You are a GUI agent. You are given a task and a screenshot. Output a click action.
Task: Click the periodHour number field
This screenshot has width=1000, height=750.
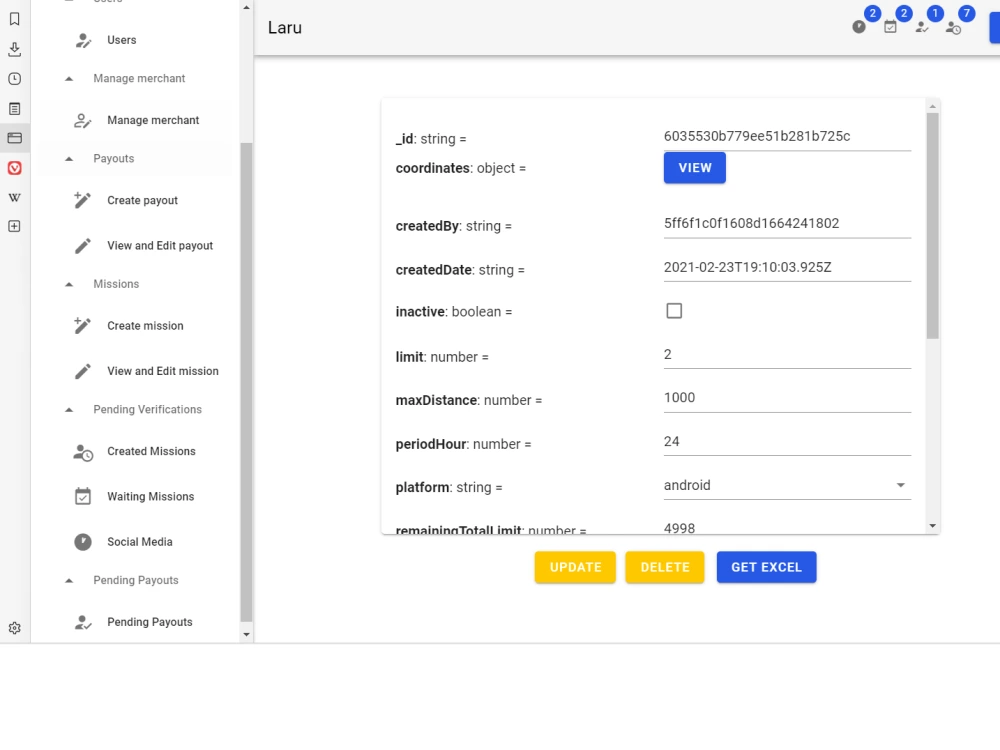coord(787,442)
